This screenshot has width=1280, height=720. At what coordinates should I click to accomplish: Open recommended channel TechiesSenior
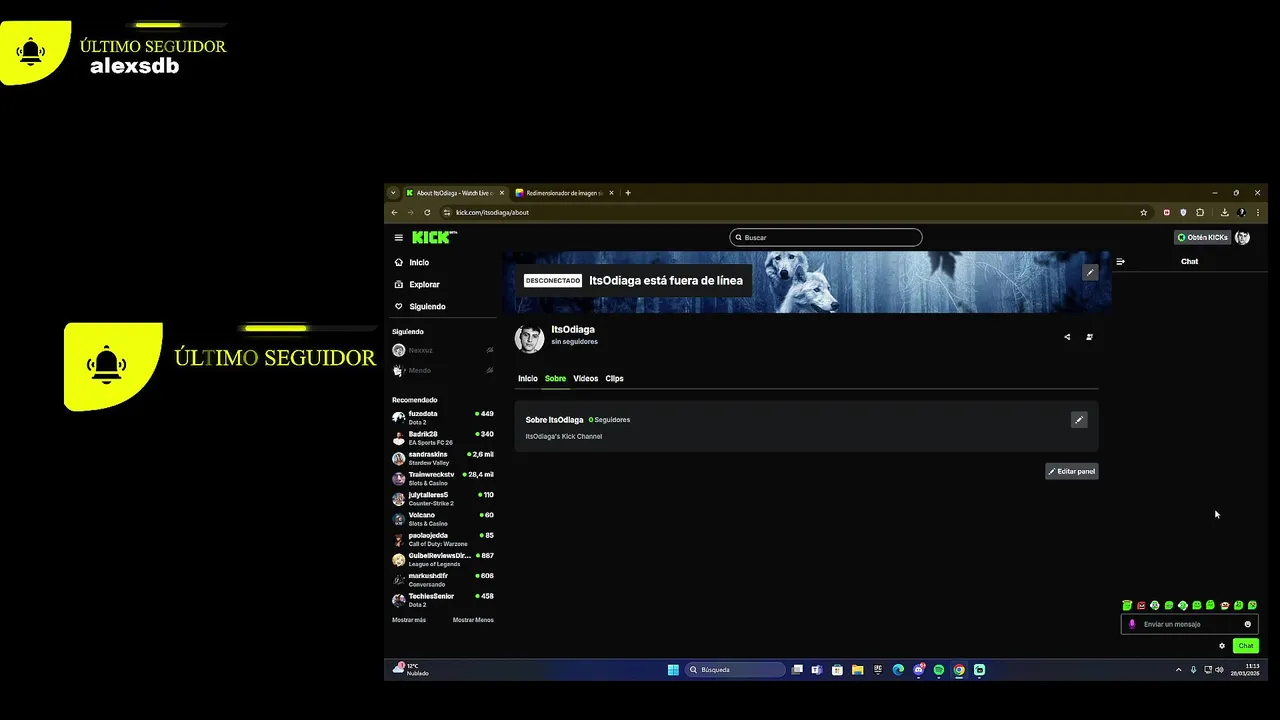[x=443, y=600]
